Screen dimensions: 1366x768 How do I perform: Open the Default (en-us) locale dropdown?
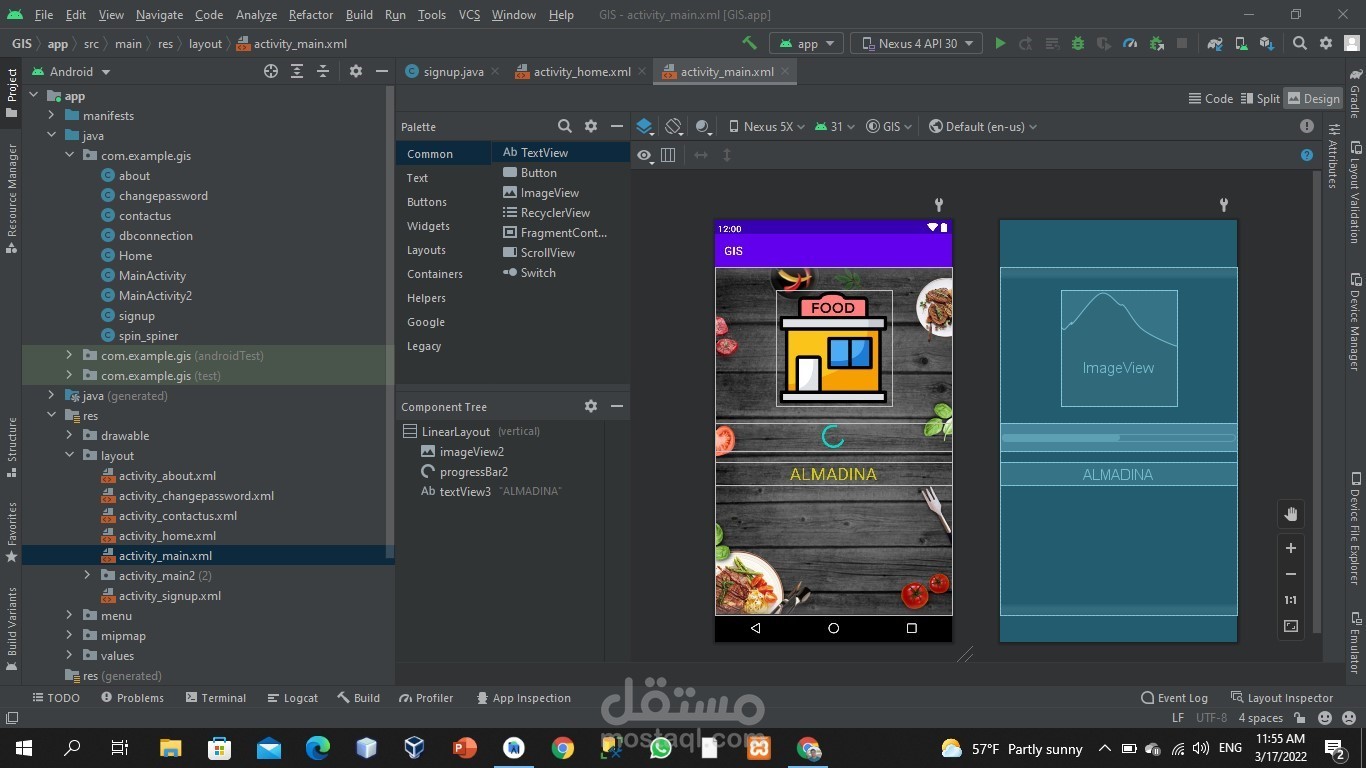983,126
